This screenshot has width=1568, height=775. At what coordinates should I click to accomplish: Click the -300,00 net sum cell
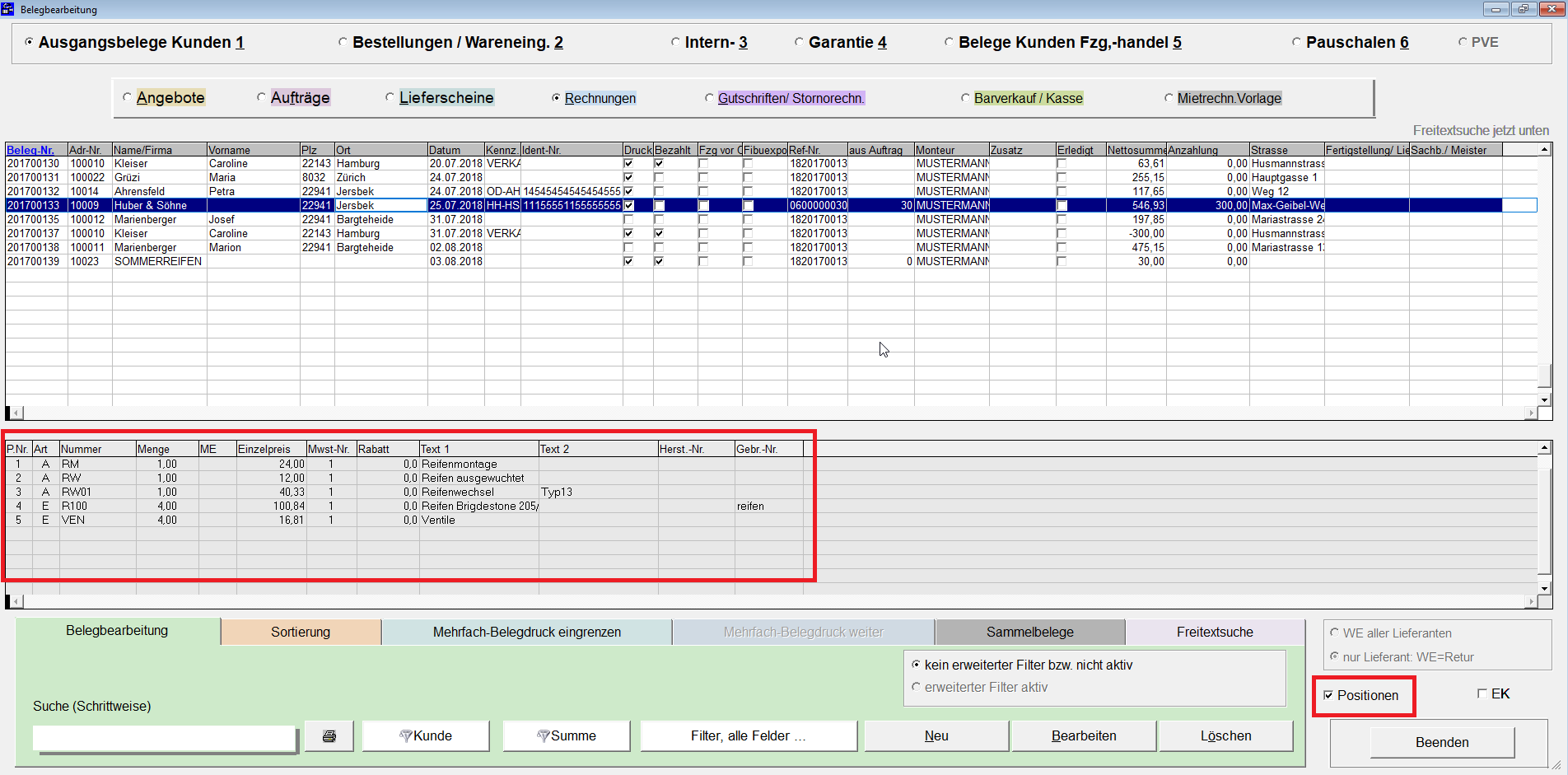point(1136,233)
